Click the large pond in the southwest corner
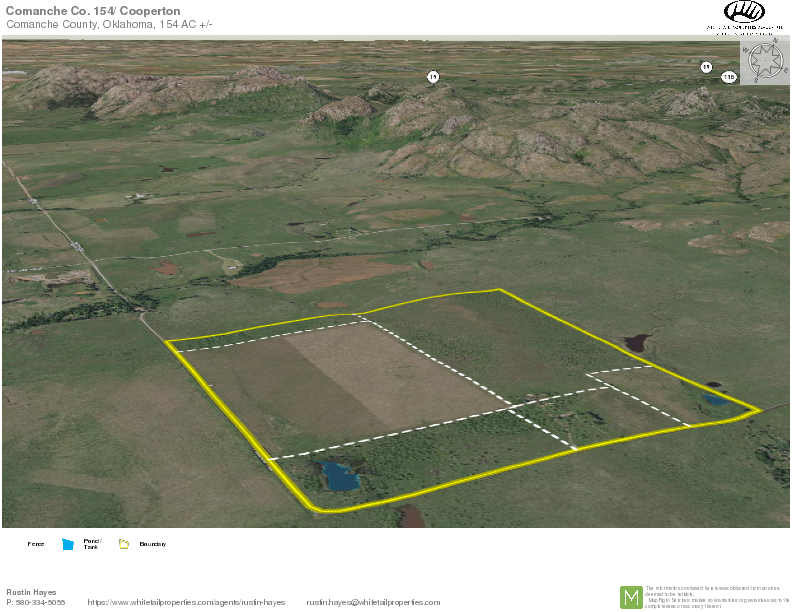792x612 pixels. [340, 476]
